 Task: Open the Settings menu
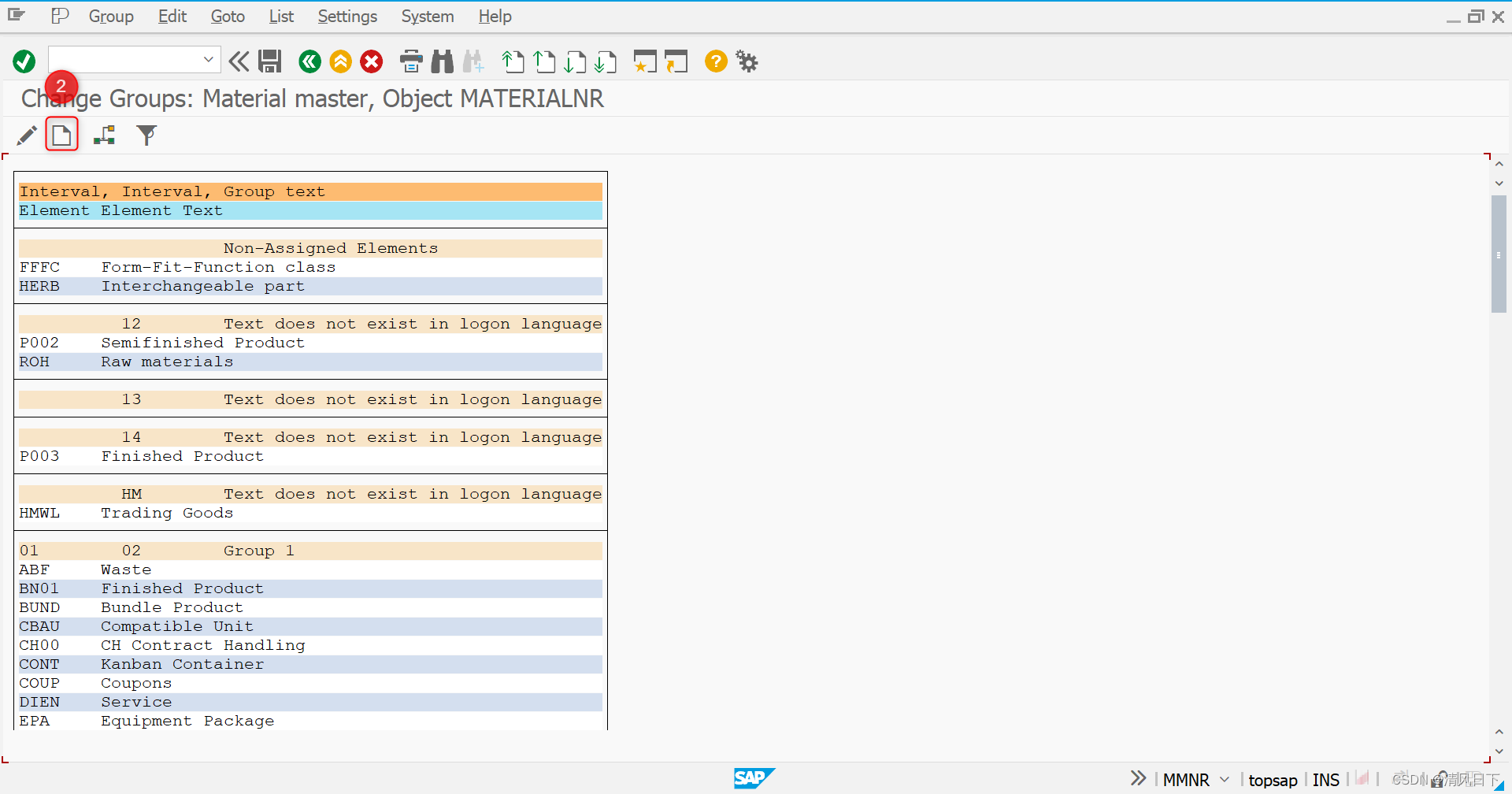click(x=347, y=16)
